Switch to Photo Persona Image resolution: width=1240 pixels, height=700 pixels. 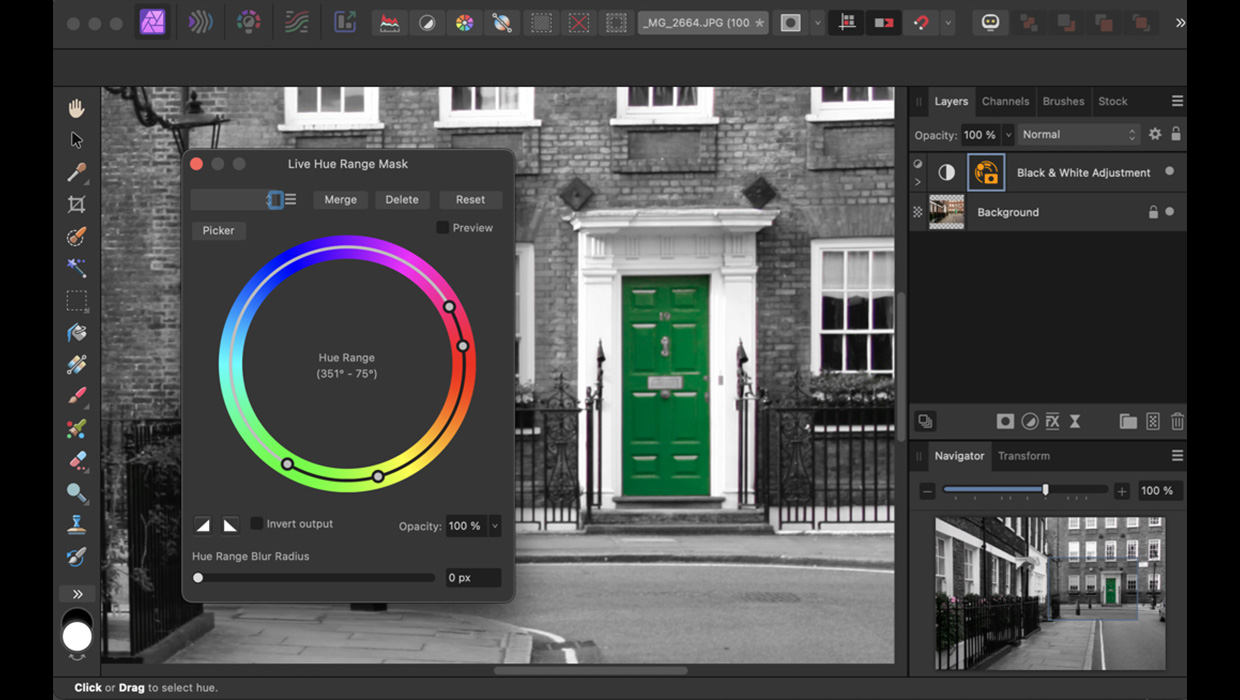coord(152,22)
